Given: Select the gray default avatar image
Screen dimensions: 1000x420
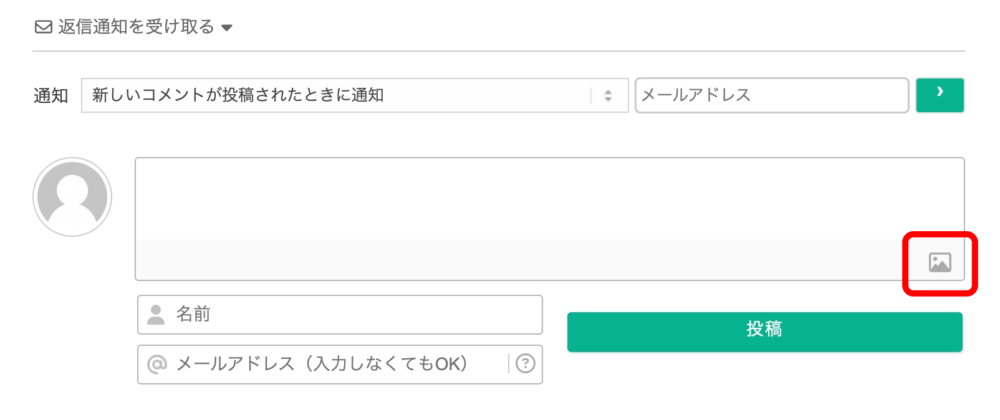Looking at the screenshot, I should tap(72, 197).
